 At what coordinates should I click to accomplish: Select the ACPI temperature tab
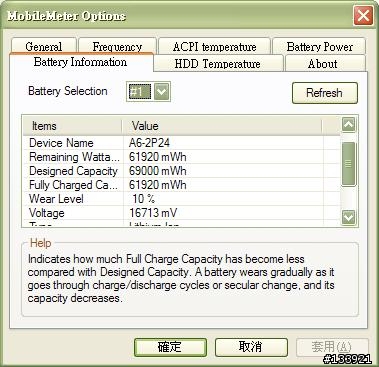coord(214,46)
